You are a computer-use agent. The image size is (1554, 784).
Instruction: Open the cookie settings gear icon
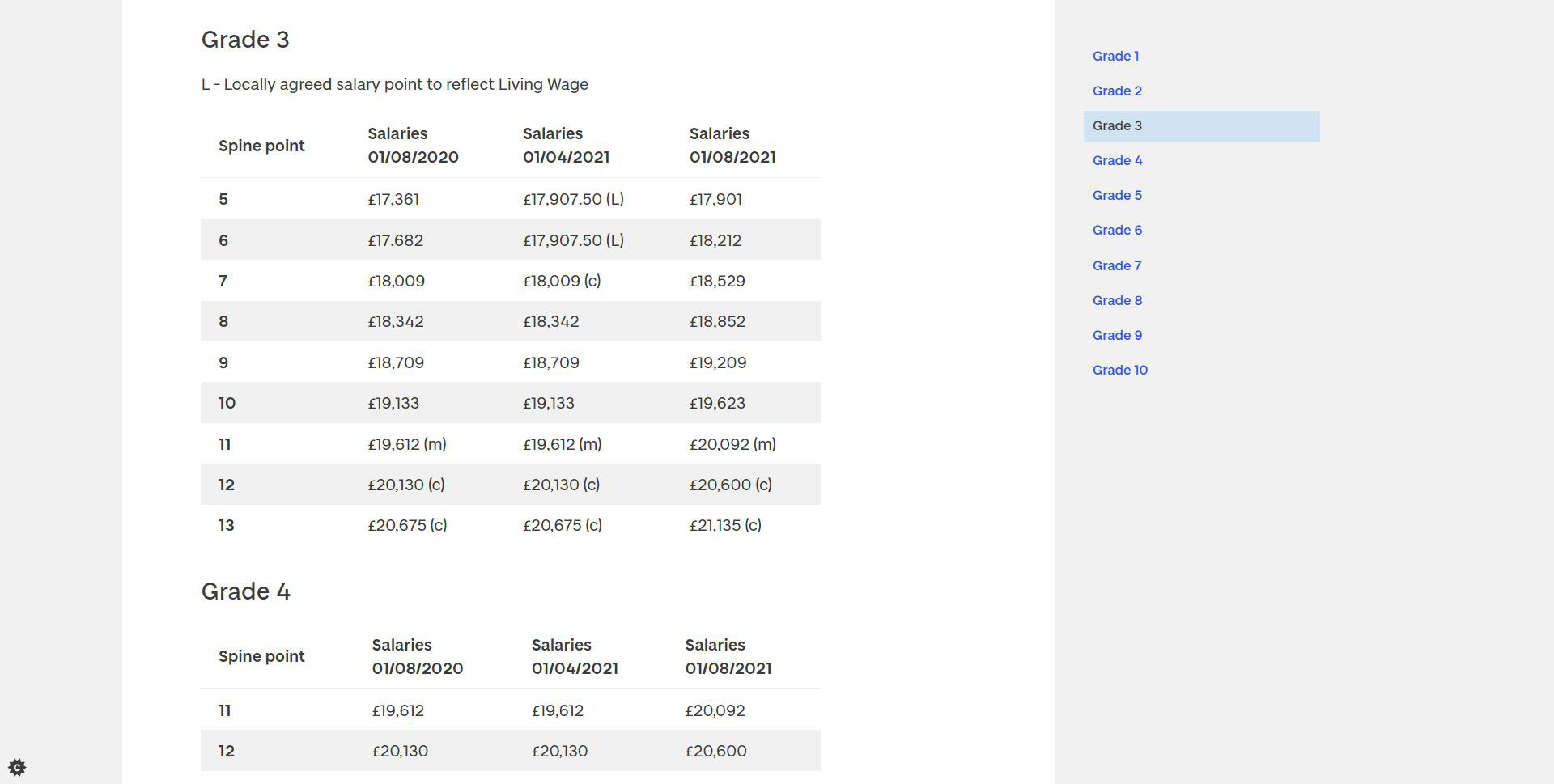17,767
